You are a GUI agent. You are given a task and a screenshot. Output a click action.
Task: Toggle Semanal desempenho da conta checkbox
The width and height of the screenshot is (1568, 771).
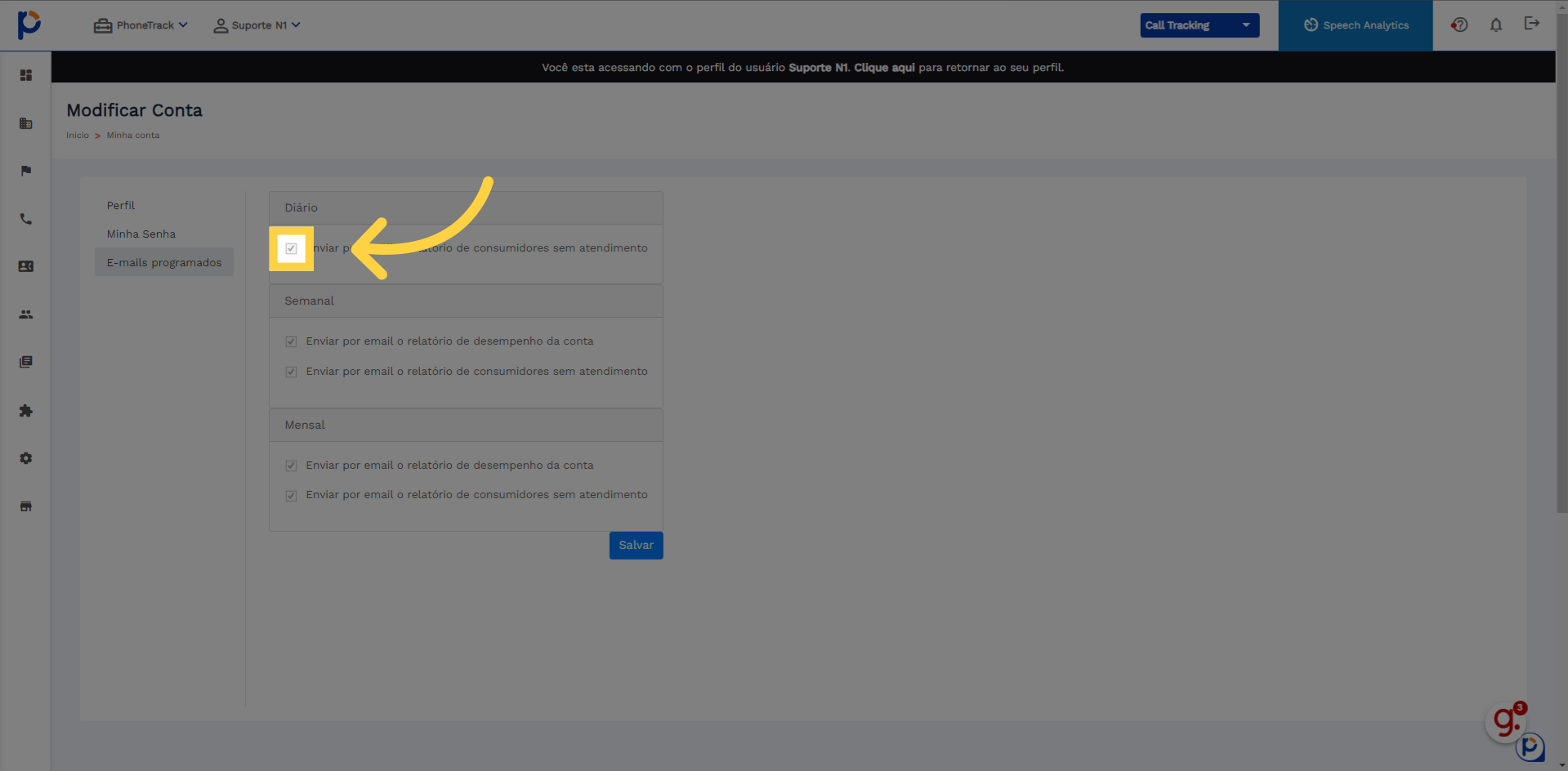coord(291,341)
